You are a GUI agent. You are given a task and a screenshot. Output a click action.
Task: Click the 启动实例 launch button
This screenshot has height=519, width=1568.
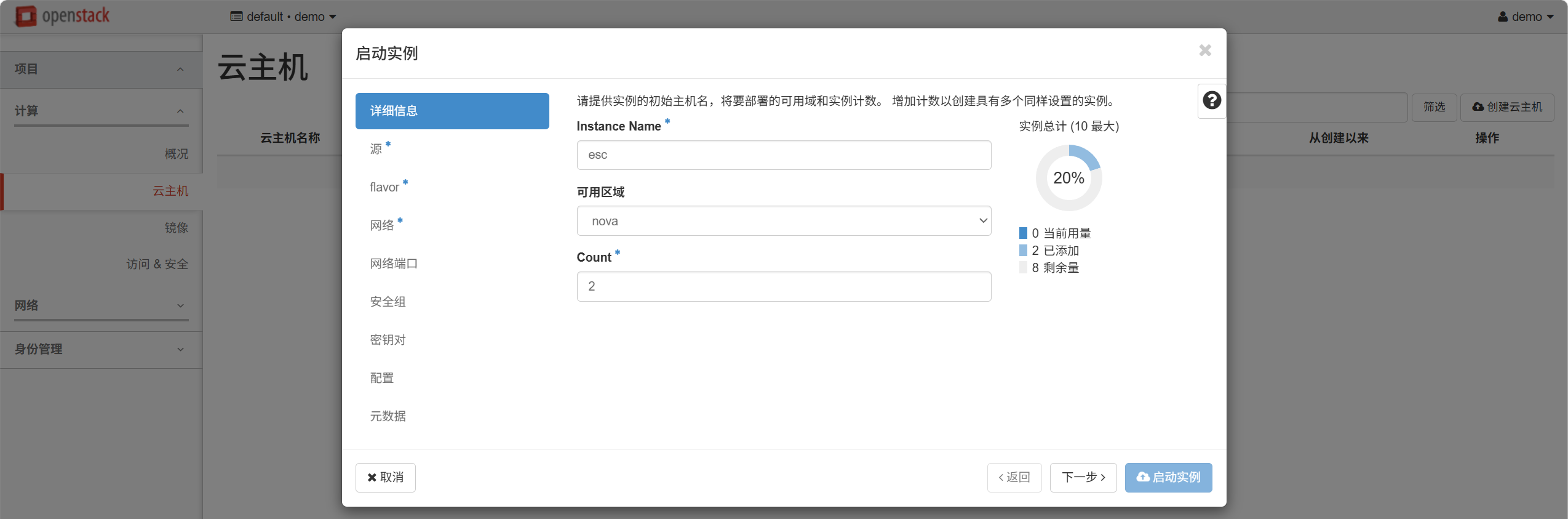[1168, 478]
